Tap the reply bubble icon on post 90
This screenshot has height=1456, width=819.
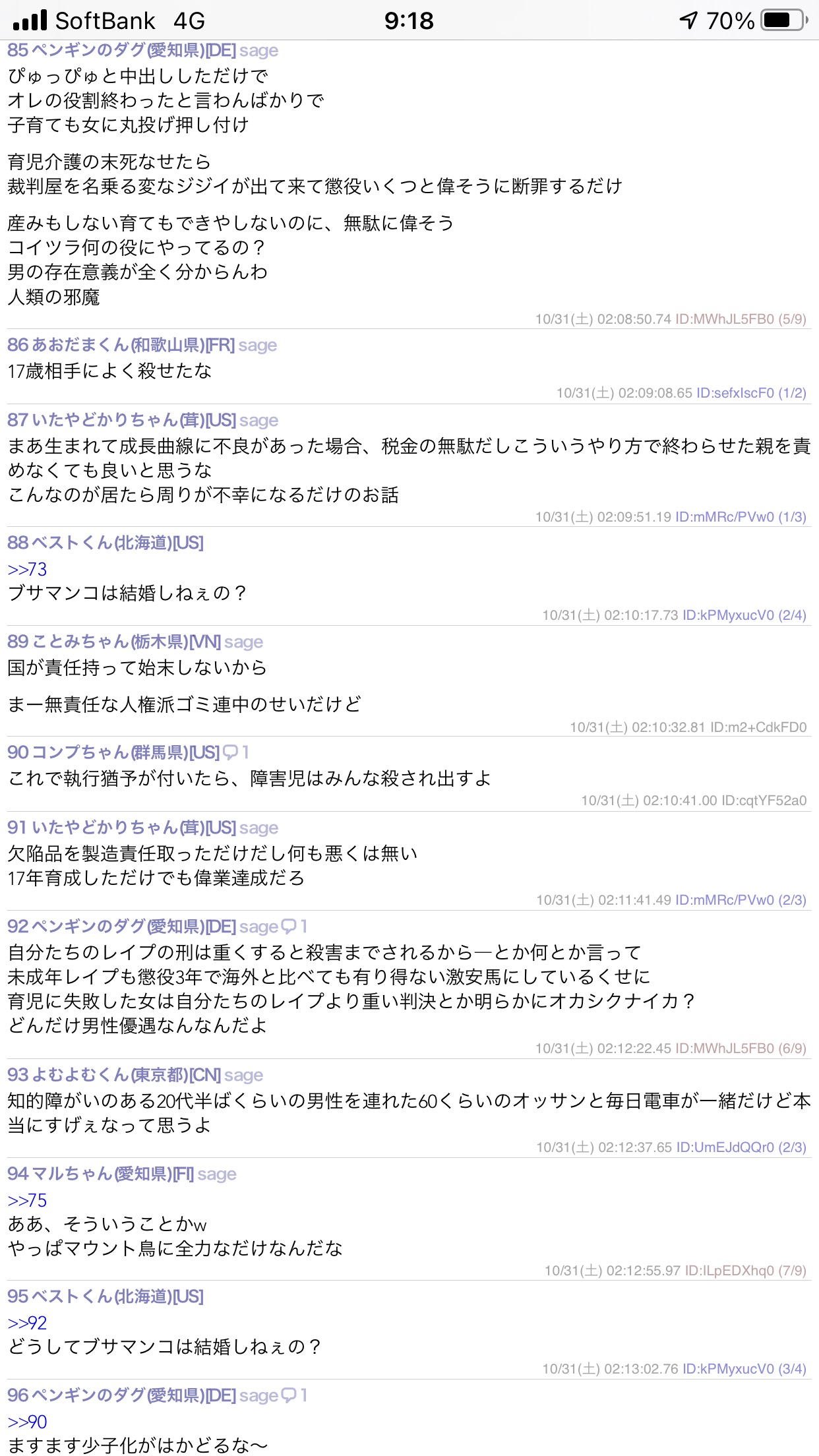click(x=231, y=752)
